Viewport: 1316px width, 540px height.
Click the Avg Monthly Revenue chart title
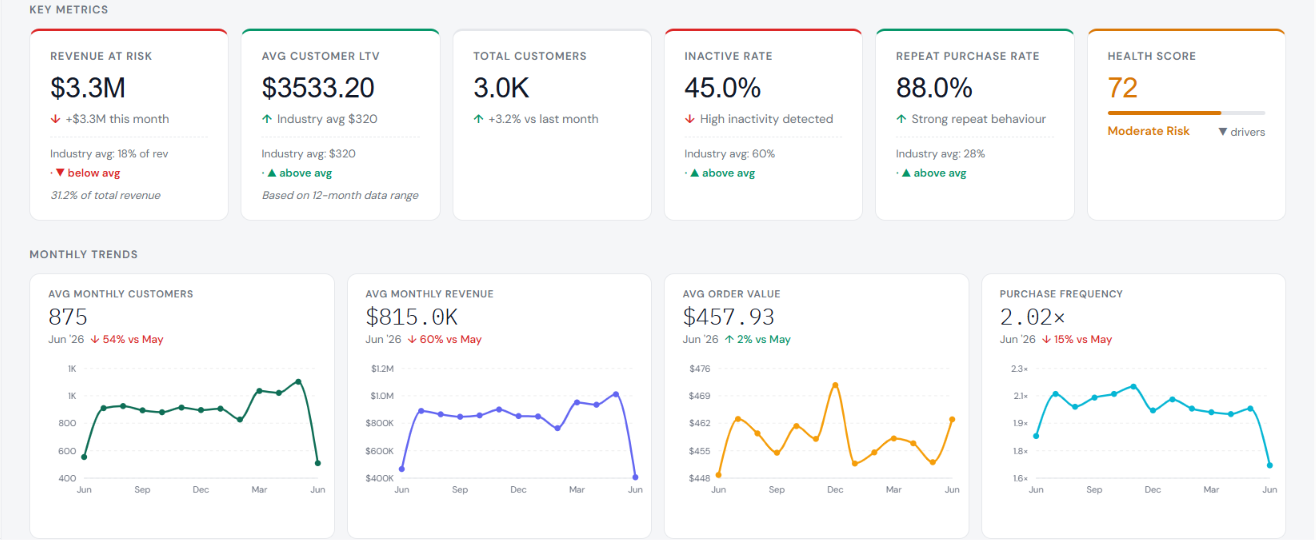(430, 294)
